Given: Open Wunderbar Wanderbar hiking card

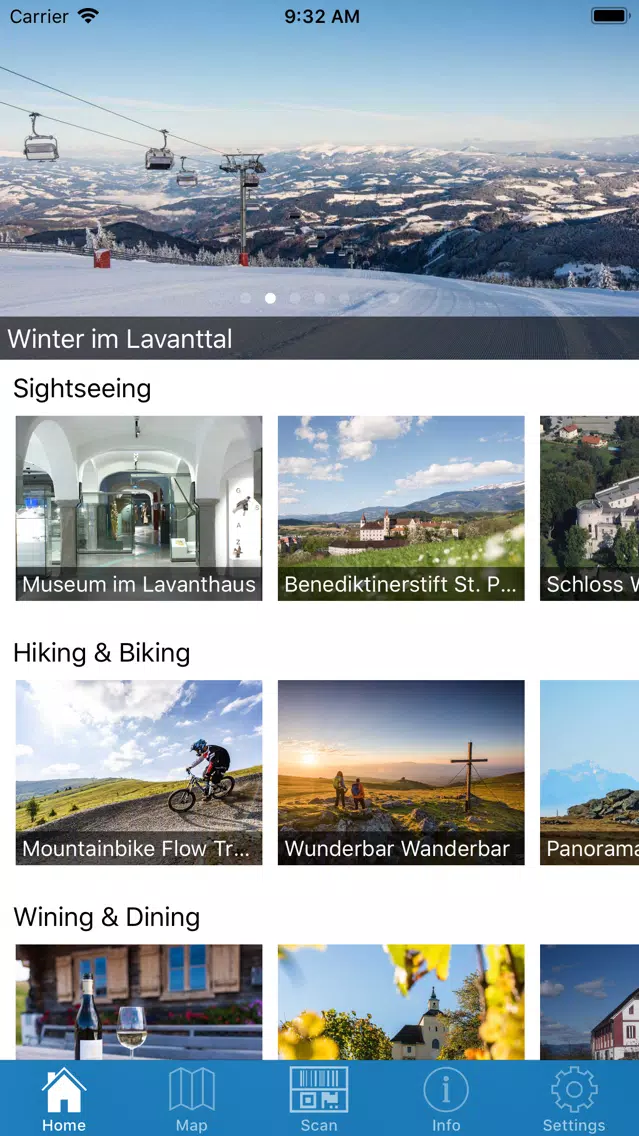Looking at the screenshot, I should [401, 772].
